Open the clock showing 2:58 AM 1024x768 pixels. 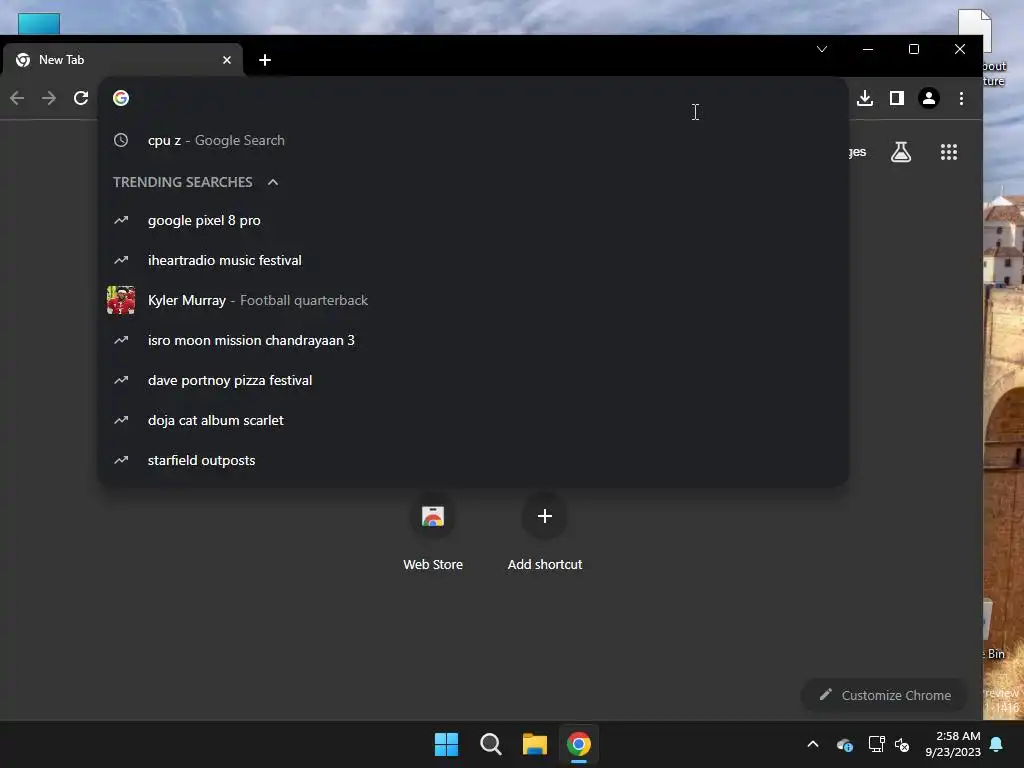953,744
